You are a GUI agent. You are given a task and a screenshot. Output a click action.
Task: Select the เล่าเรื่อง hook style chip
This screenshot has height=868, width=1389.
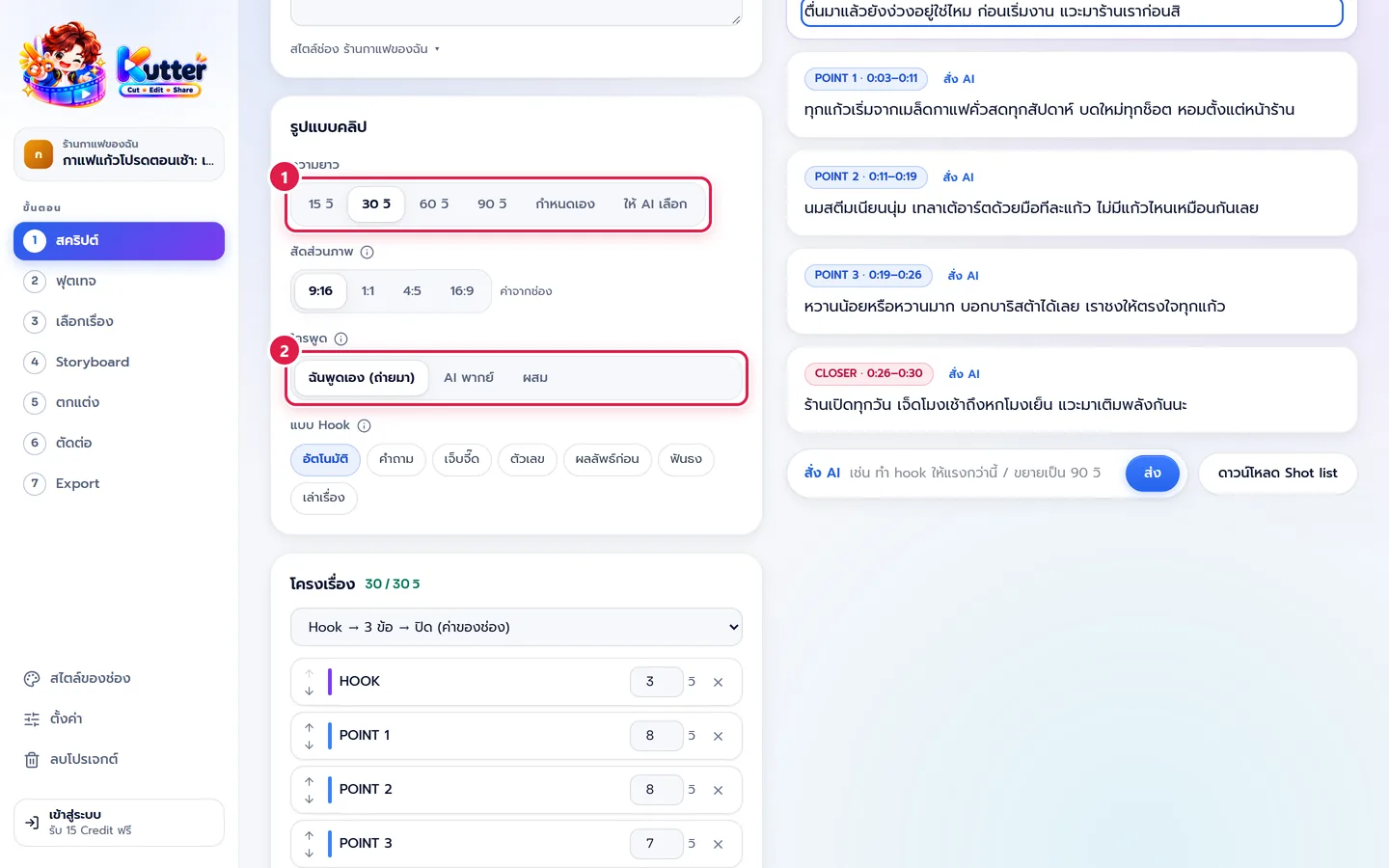click(x=323, y=498)
